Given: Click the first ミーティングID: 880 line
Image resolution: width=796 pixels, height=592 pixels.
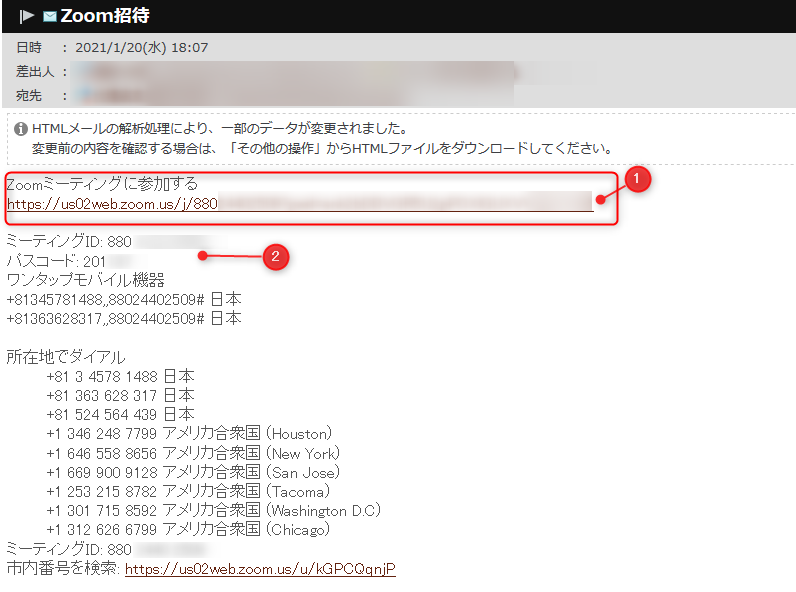Looking at the screenshot, I should coord(69,241).
